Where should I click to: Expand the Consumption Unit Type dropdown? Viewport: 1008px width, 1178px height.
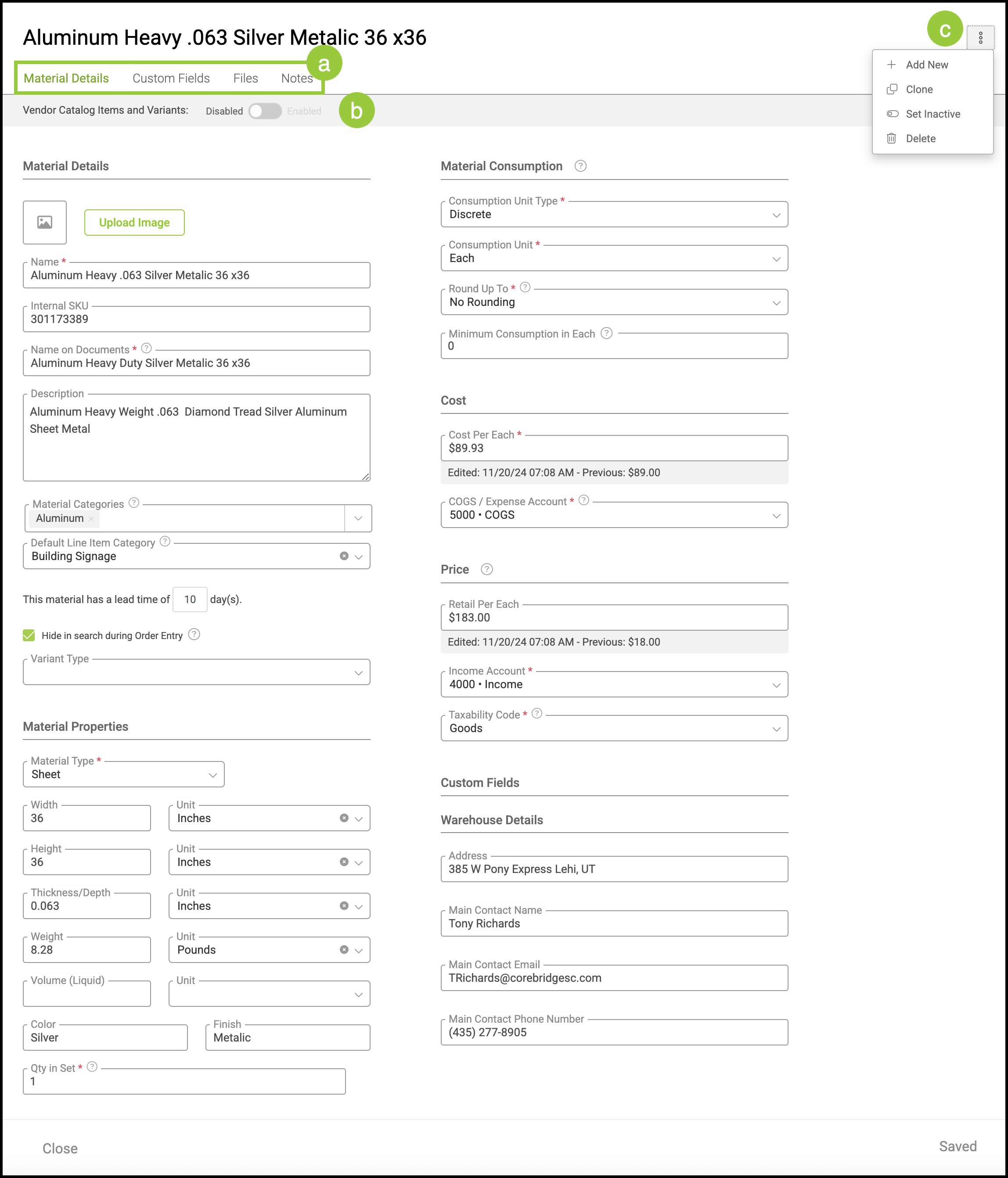[x=776, y=215]
